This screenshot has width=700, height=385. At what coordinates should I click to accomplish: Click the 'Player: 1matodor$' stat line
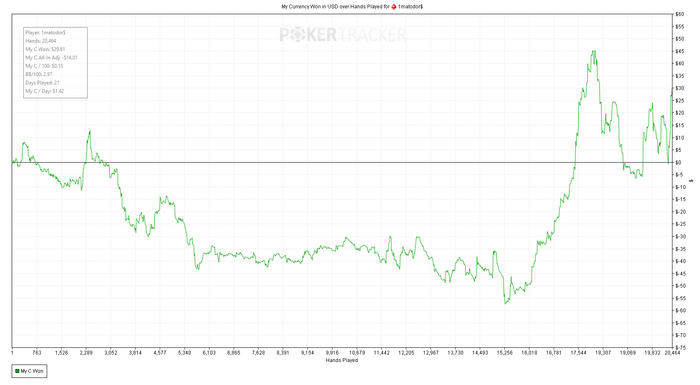(x=46, y=33)
